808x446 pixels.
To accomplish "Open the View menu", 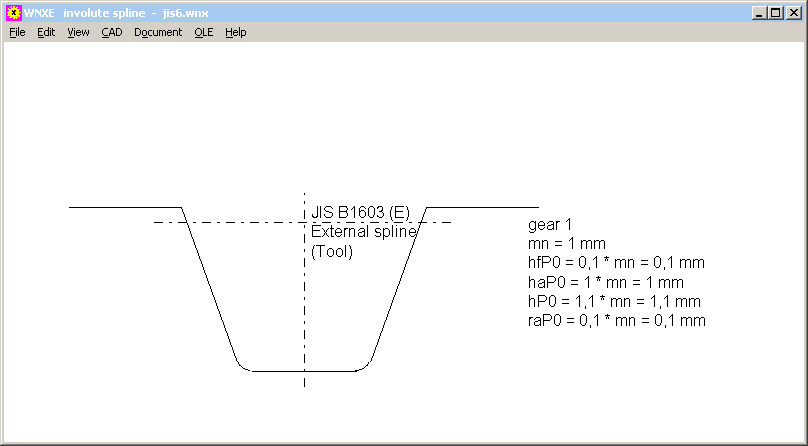I will tap(78, 32).
